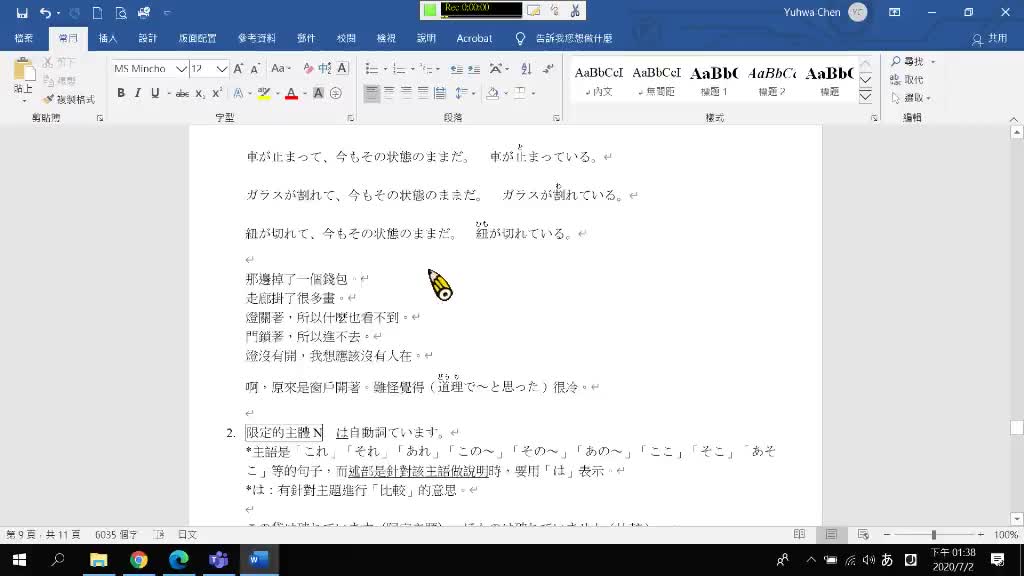Screen dimensions: 1024x576
Task: Open the paragraph settings dialog launcher
Action: point(556,118)
